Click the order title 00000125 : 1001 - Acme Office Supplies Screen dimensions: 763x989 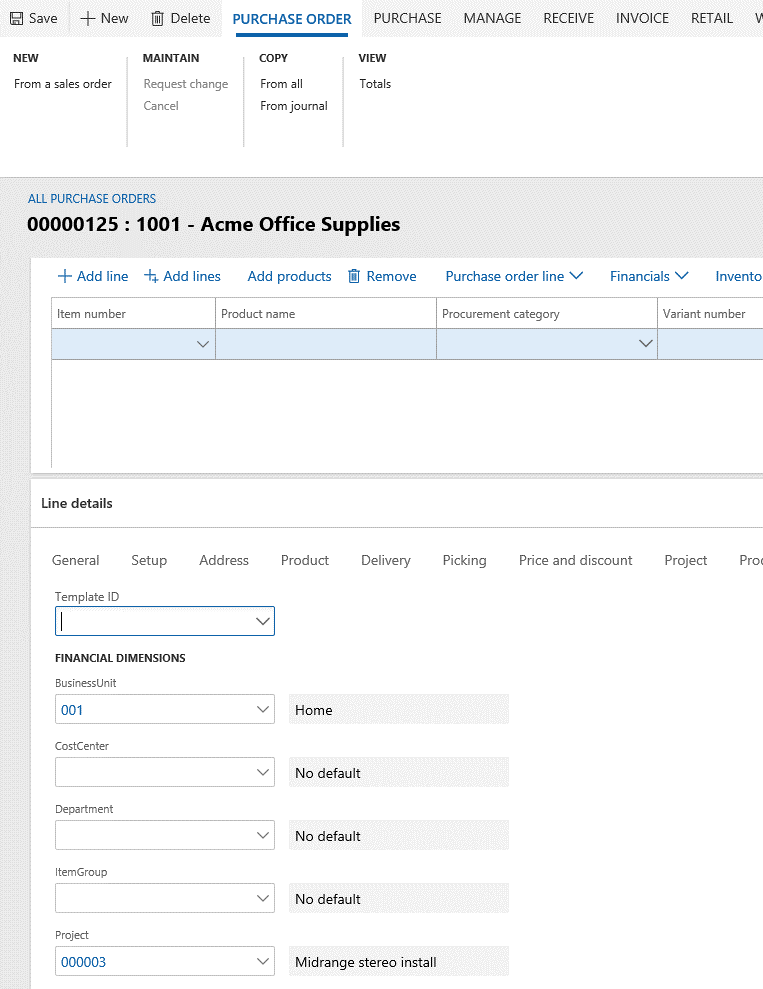pyautogui.click(x=214, y=225)
